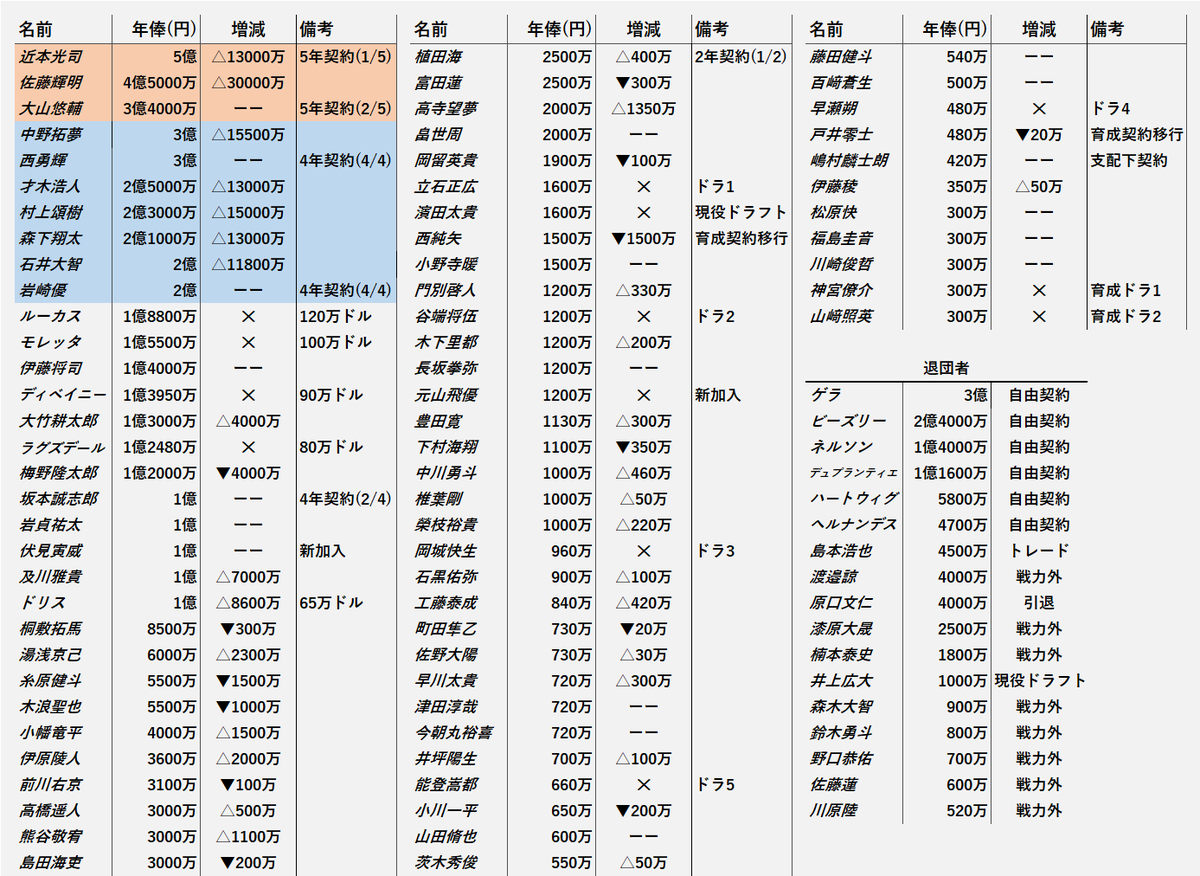Click the note "4年契約(2/4)"
This screenshot has height=876, width=1200.
[x=344, y=499]
